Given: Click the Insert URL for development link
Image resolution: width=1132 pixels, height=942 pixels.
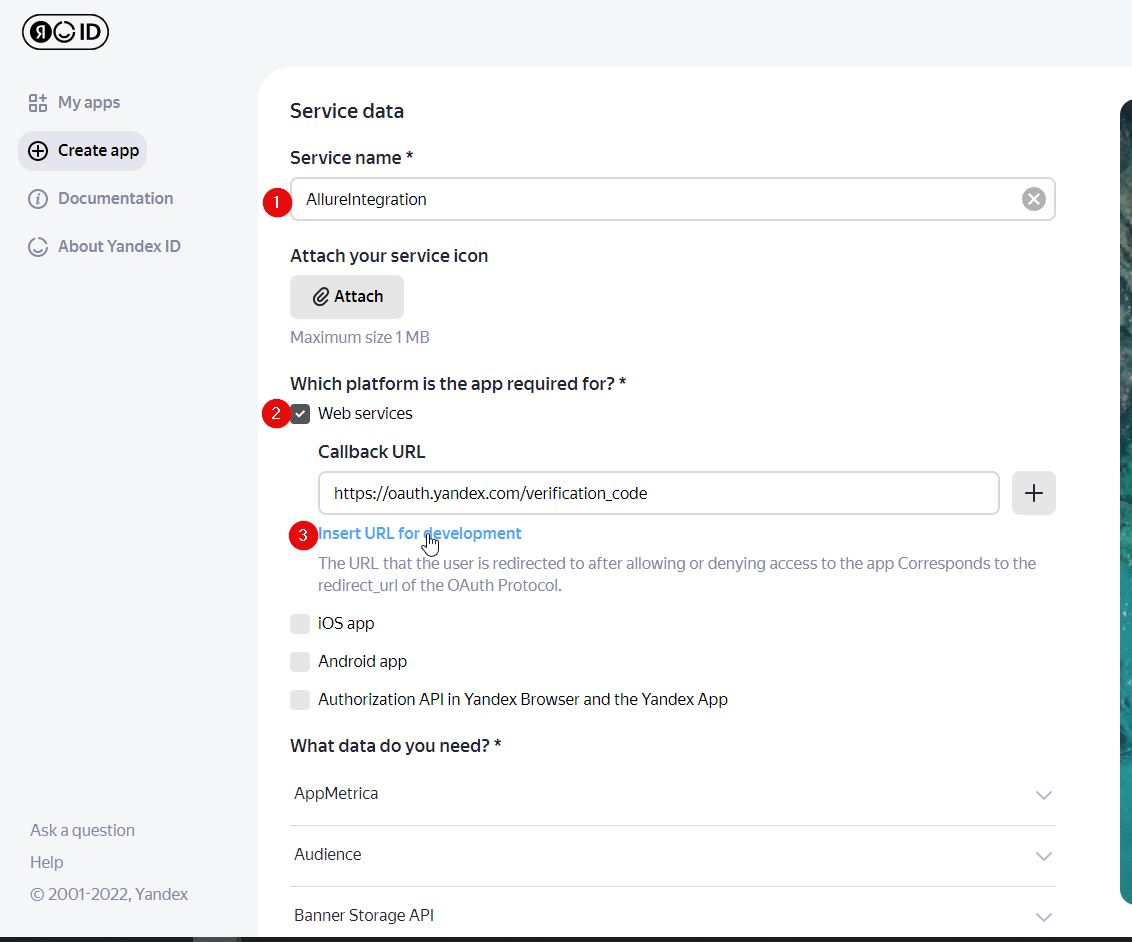Looking at the screenshot, I should point(419,533).
